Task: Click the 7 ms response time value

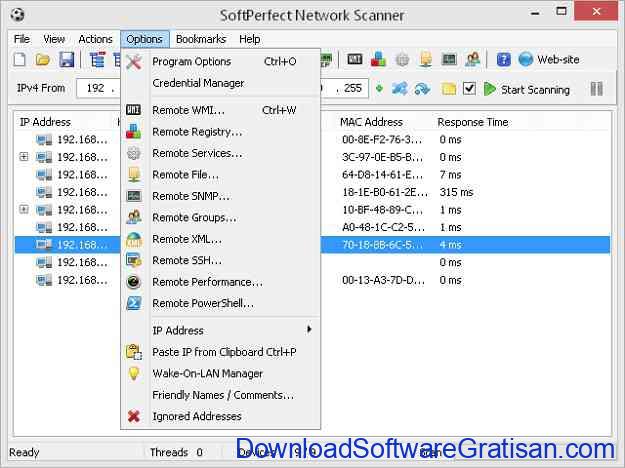Action: [450, 175]
